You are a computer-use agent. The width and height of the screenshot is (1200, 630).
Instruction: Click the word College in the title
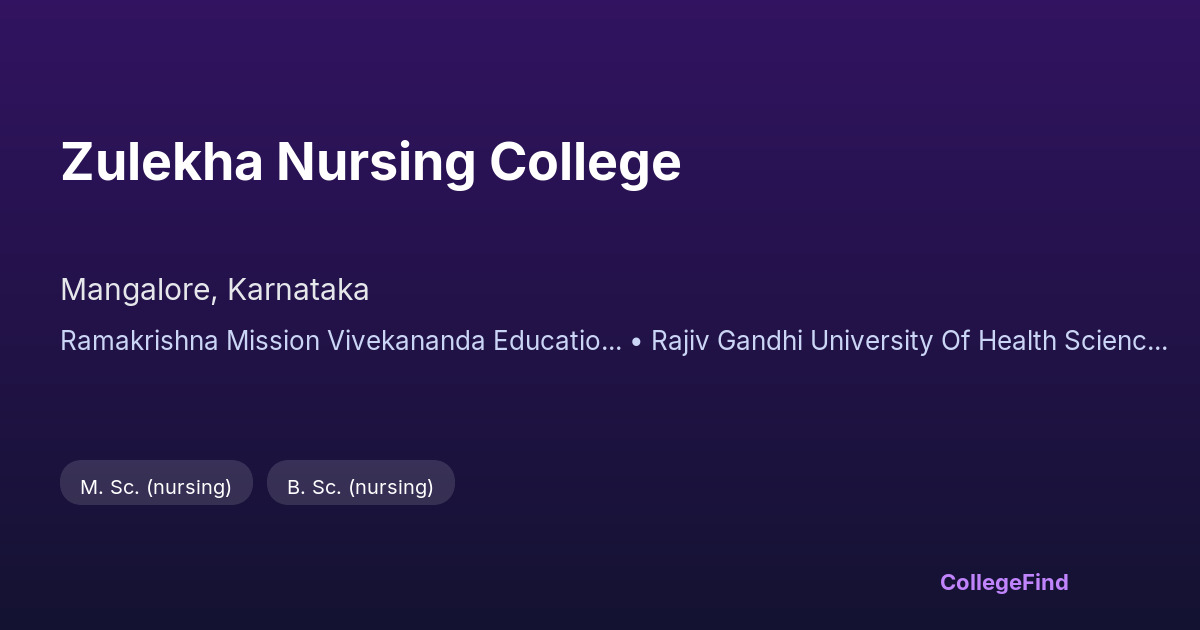[585, 162]
